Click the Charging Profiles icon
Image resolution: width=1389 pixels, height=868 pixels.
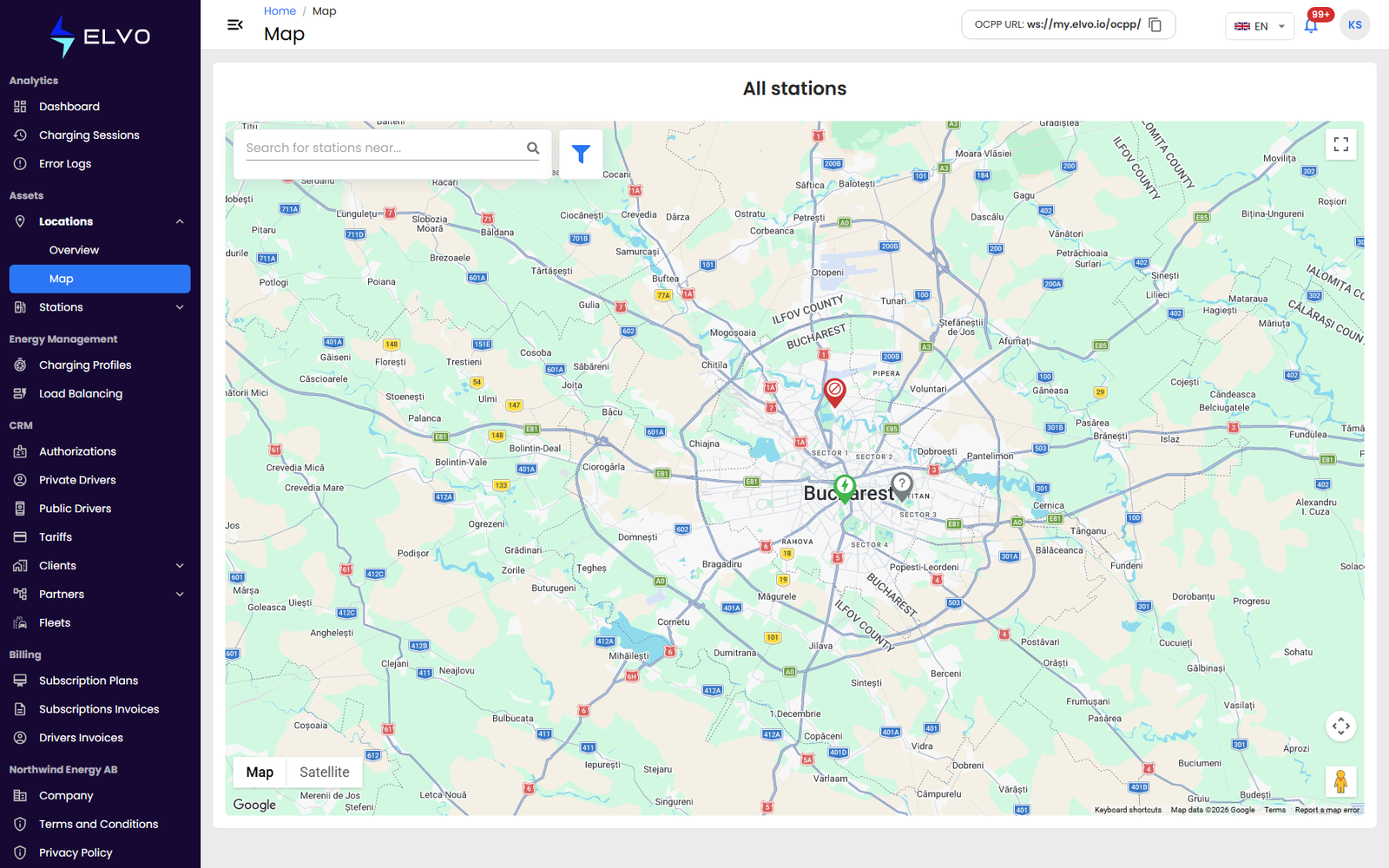20,365
